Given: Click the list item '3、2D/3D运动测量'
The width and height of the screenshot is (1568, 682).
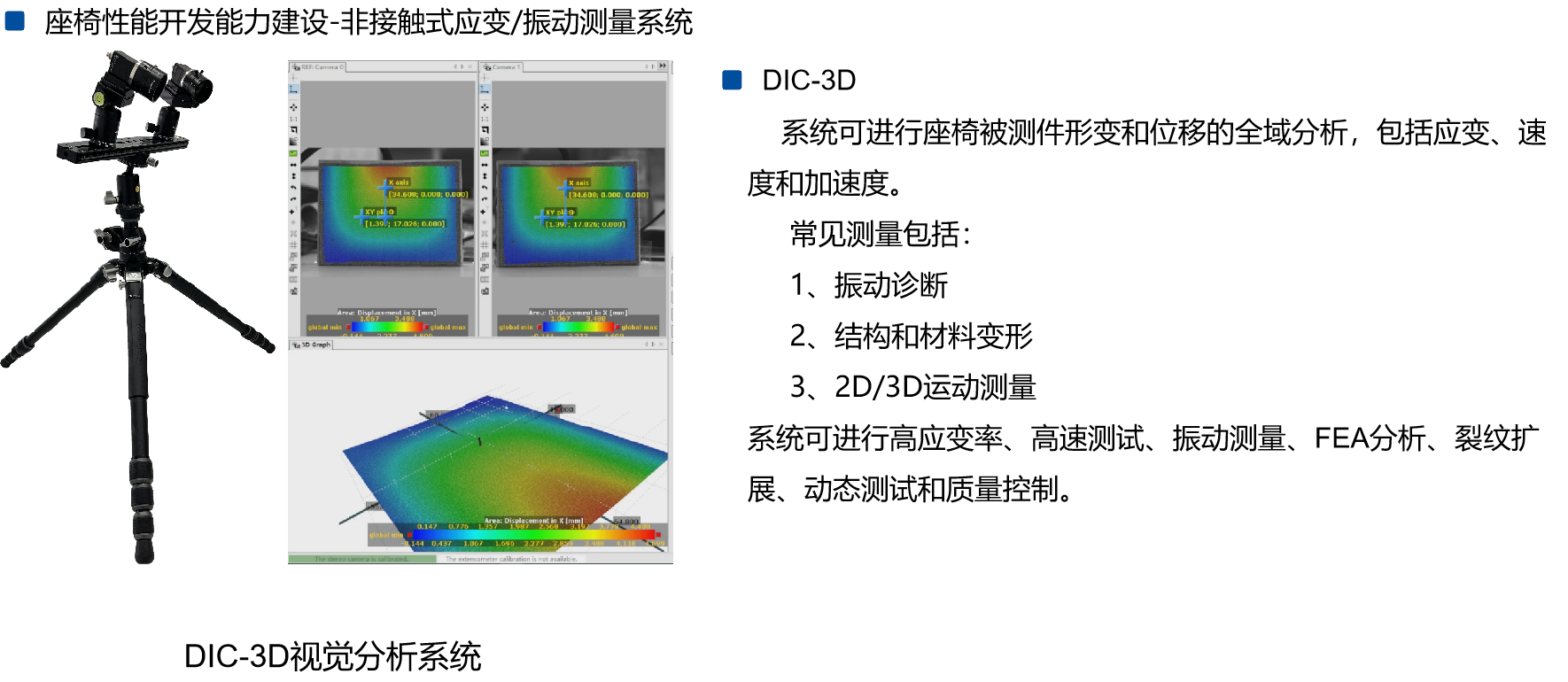Looking at the screenshot, I should (x=912, y=387).
